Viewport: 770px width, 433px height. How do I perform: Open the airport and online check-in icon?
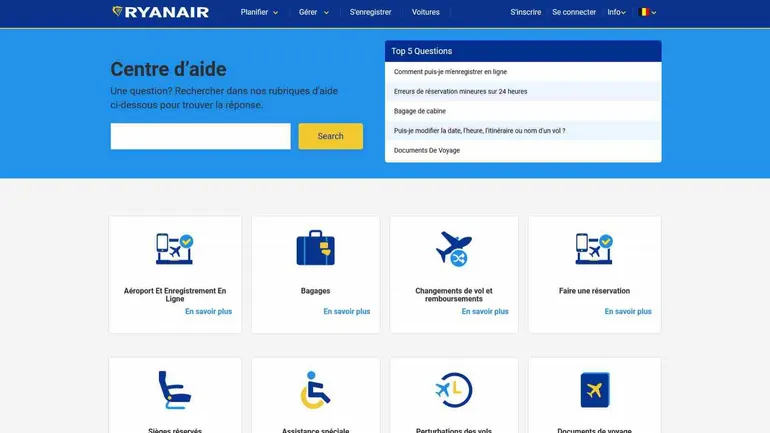(x=175, y=249)
